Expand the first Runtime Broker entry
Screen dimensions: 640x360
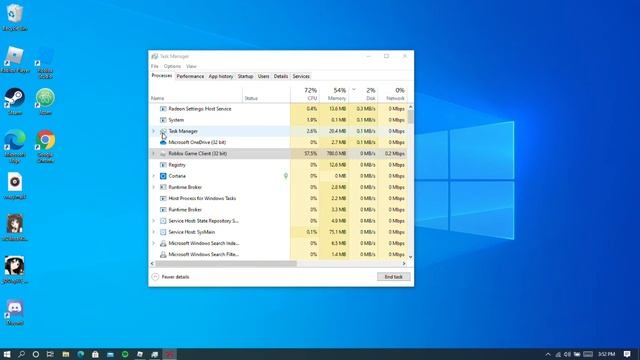click(x=154, y=187)
